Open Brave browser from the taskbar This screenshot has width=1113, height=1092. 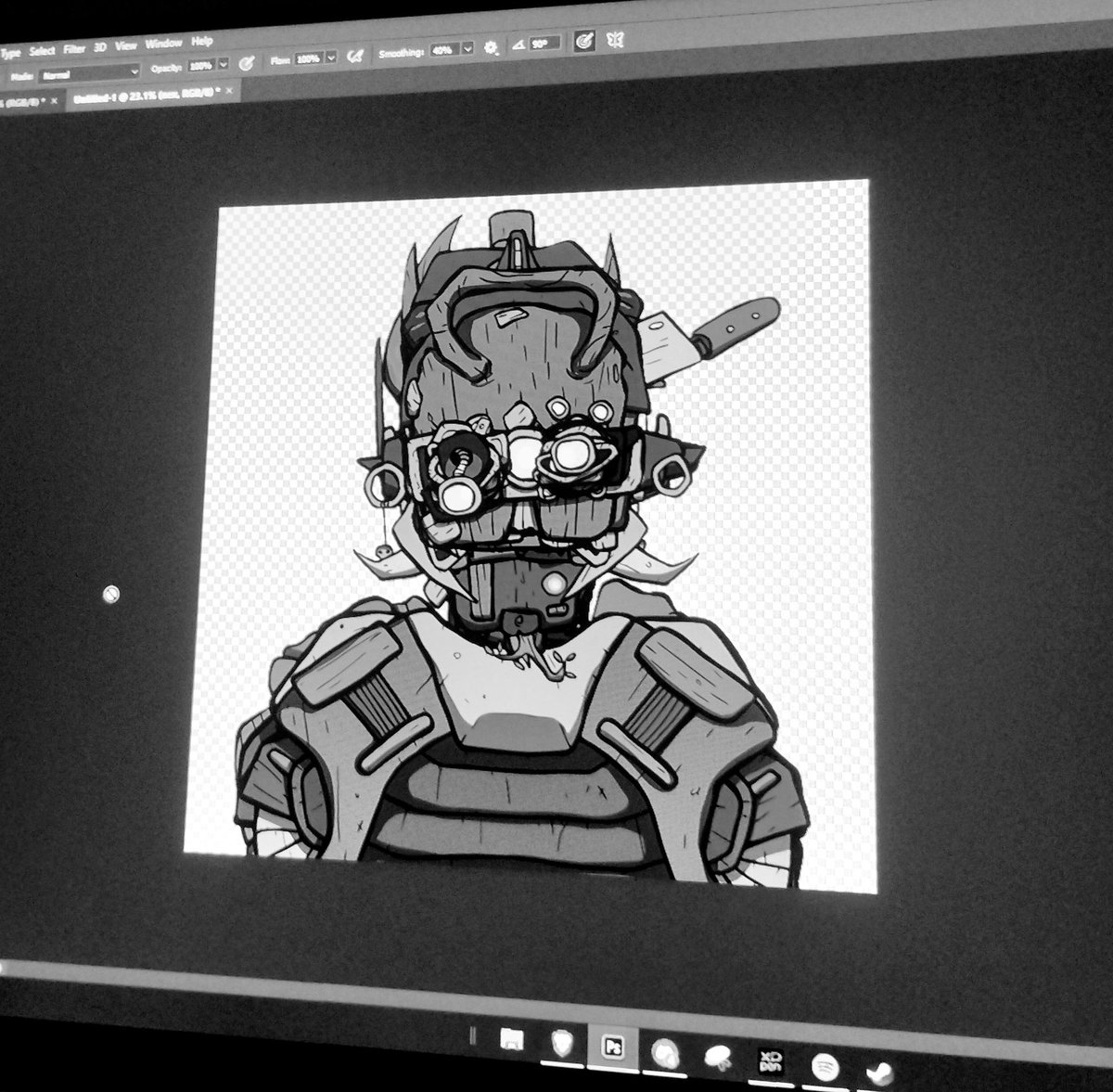(x=562, y=1042)
